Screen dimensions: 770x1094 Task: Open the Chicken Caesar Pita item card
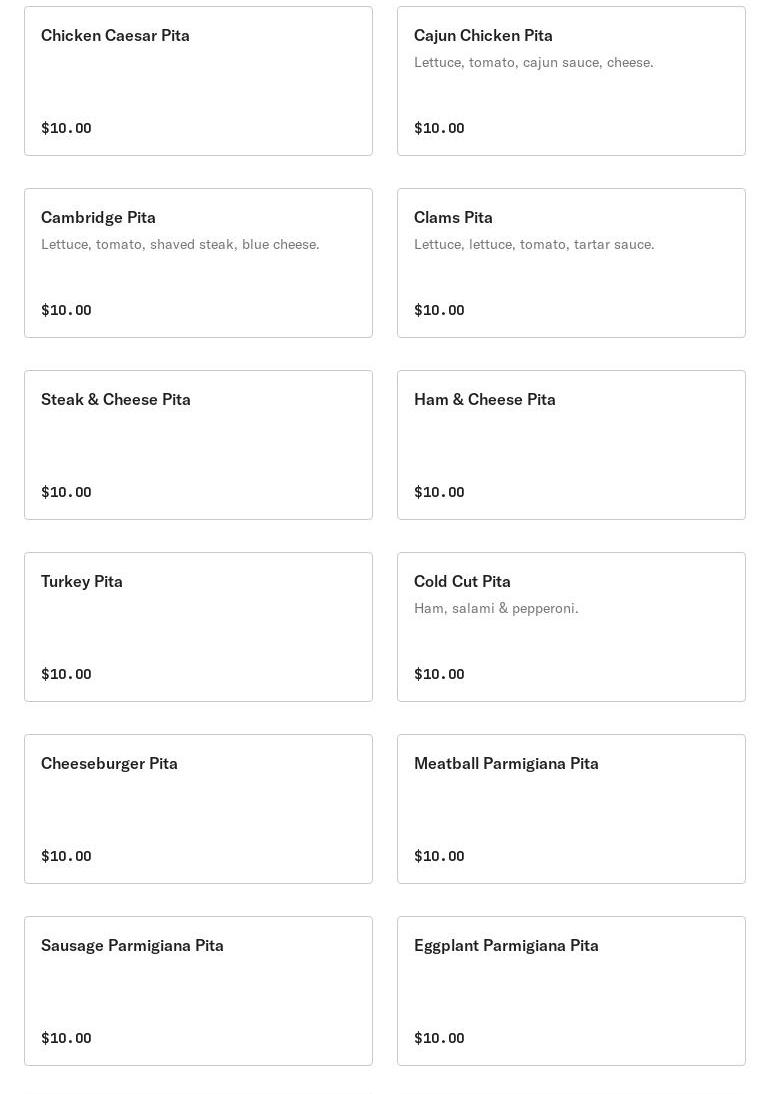198,81
